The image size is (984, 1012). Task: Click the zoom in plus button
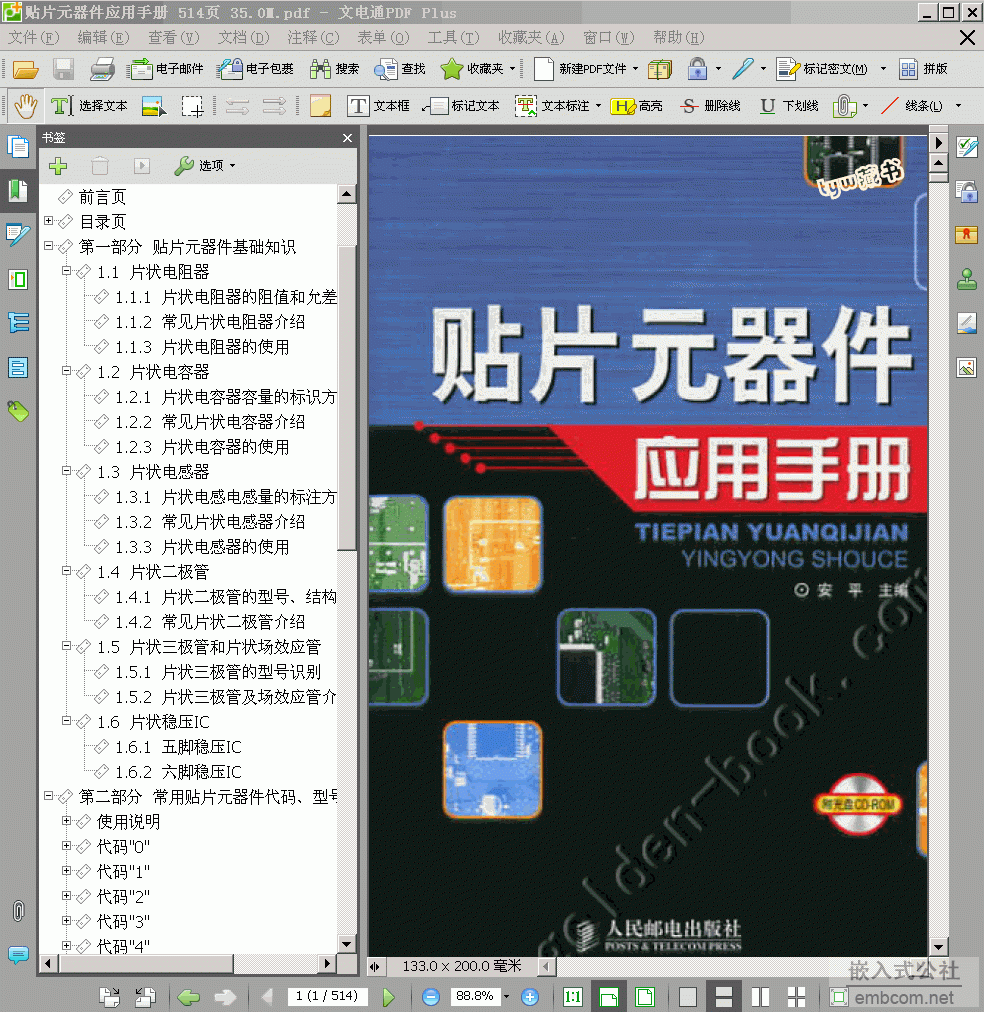(x=530, y=996)
